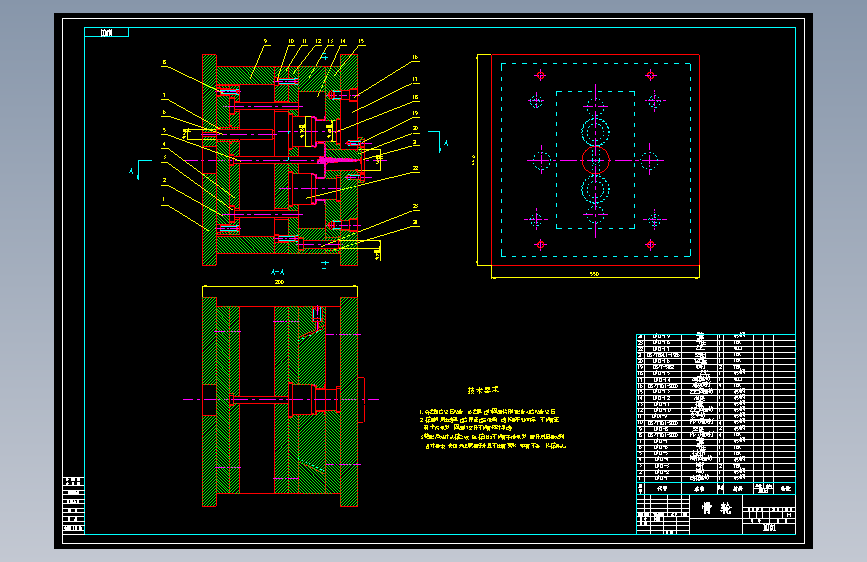Click the 技术要求 technical requirements heading

coord(483,390)
